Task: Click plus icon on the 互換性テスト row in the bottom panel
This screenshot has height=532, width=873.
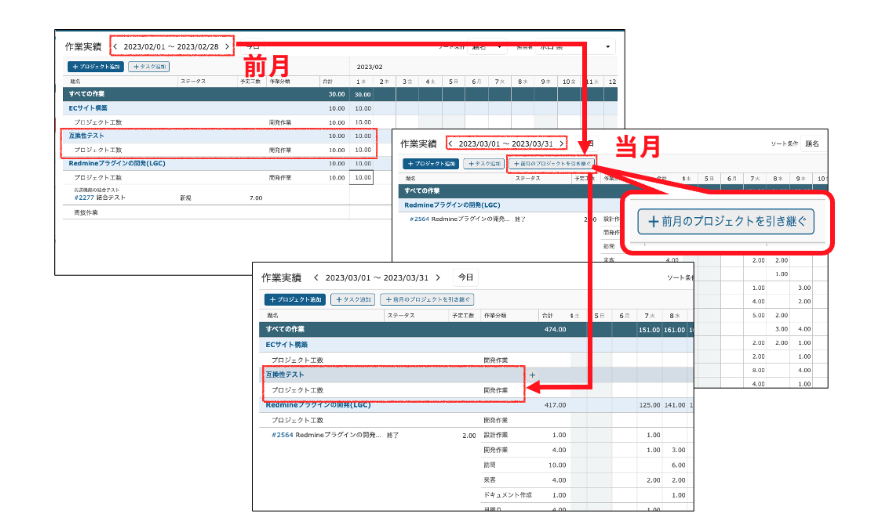Action: (x=532, y=374)
